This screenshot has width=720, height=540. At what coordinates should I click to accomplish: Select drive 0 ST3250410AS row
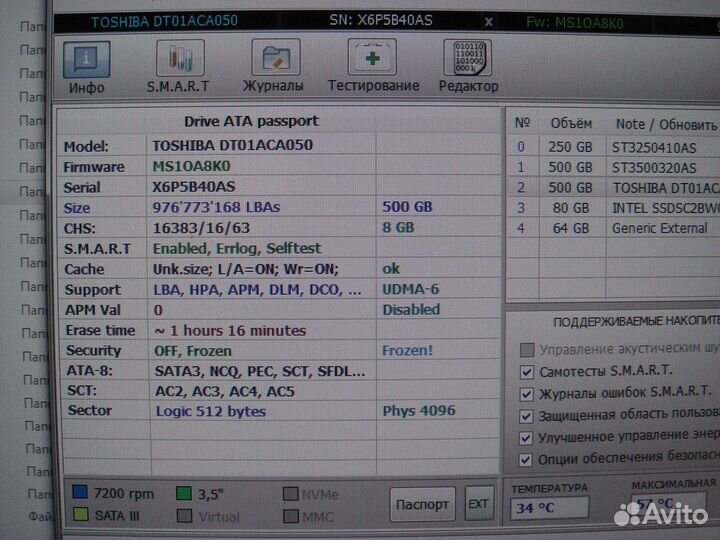coord(613,147)
